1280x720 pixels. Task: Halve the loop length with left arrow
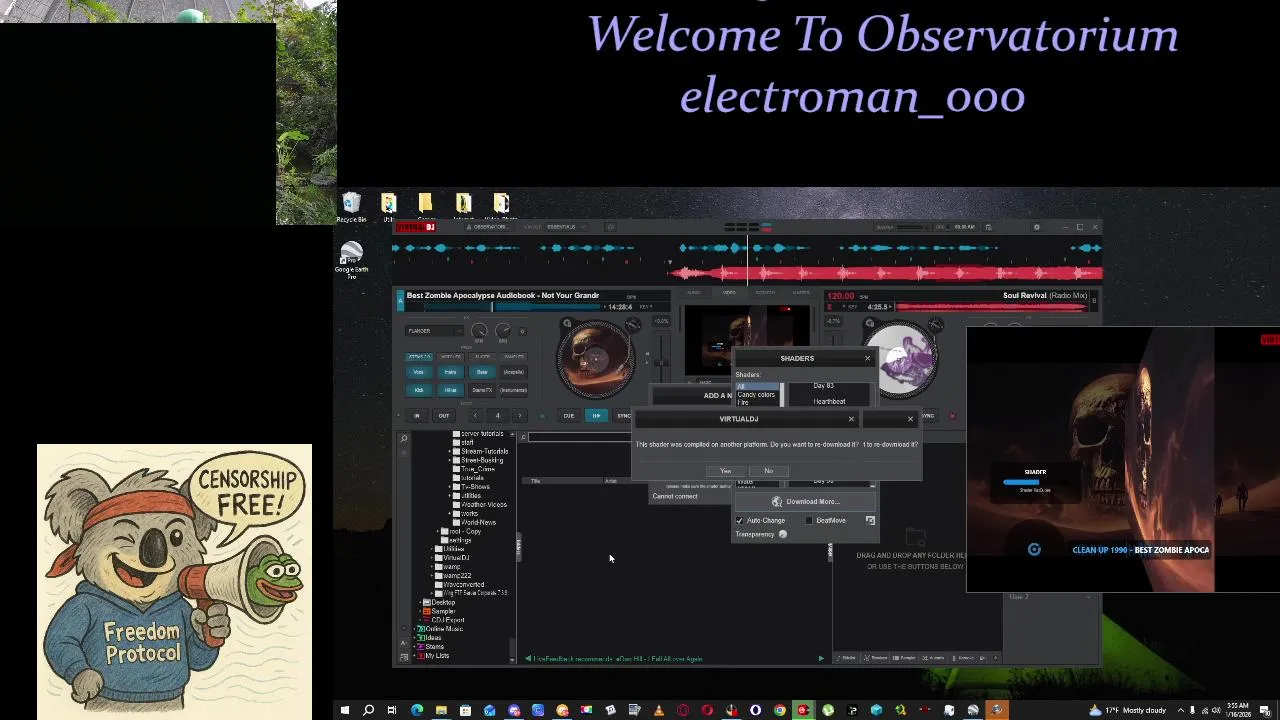click(x=474, y=416)
